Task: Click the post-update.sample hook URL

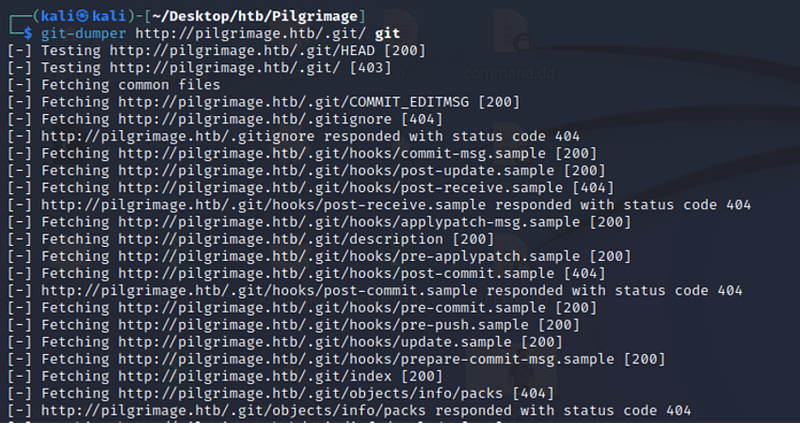Action: pos(336,171)
